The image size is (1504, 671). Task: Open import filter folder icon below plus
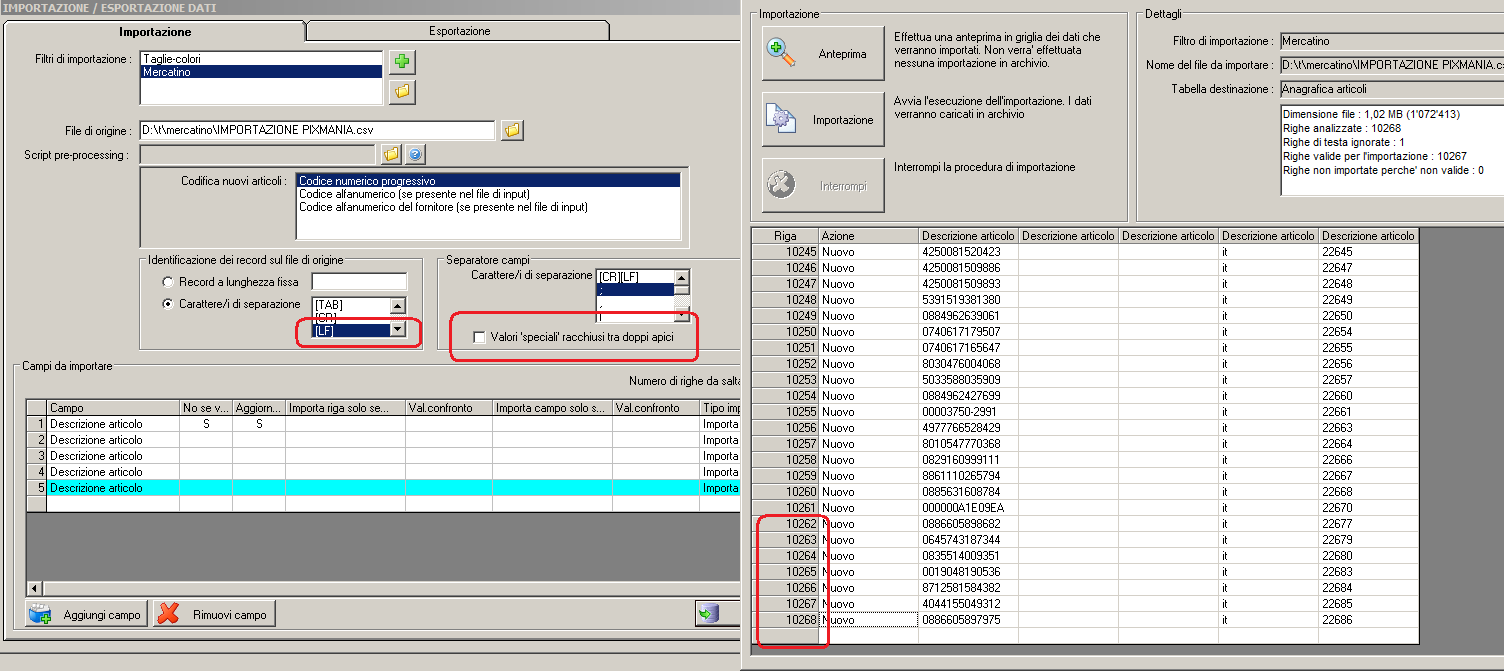(x=402, y=92)
